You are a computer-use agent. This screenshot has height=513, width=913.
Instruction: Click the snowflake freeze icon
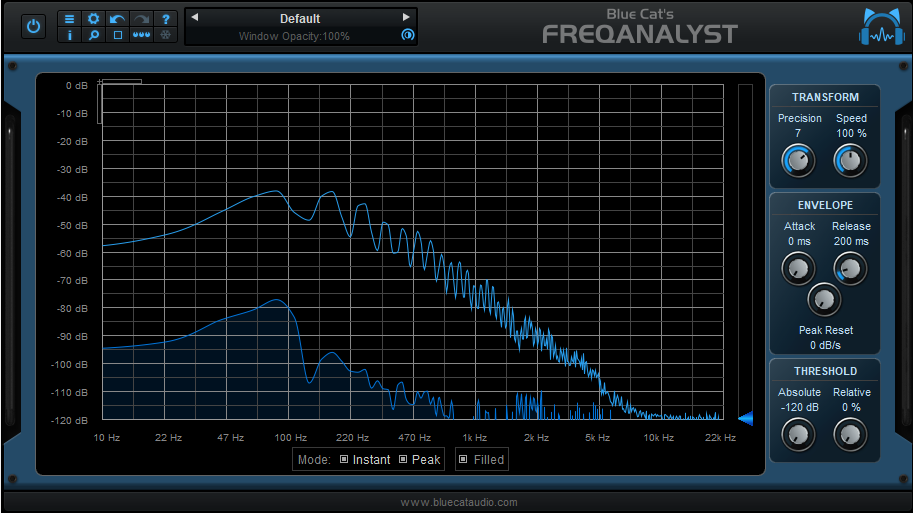165,35
